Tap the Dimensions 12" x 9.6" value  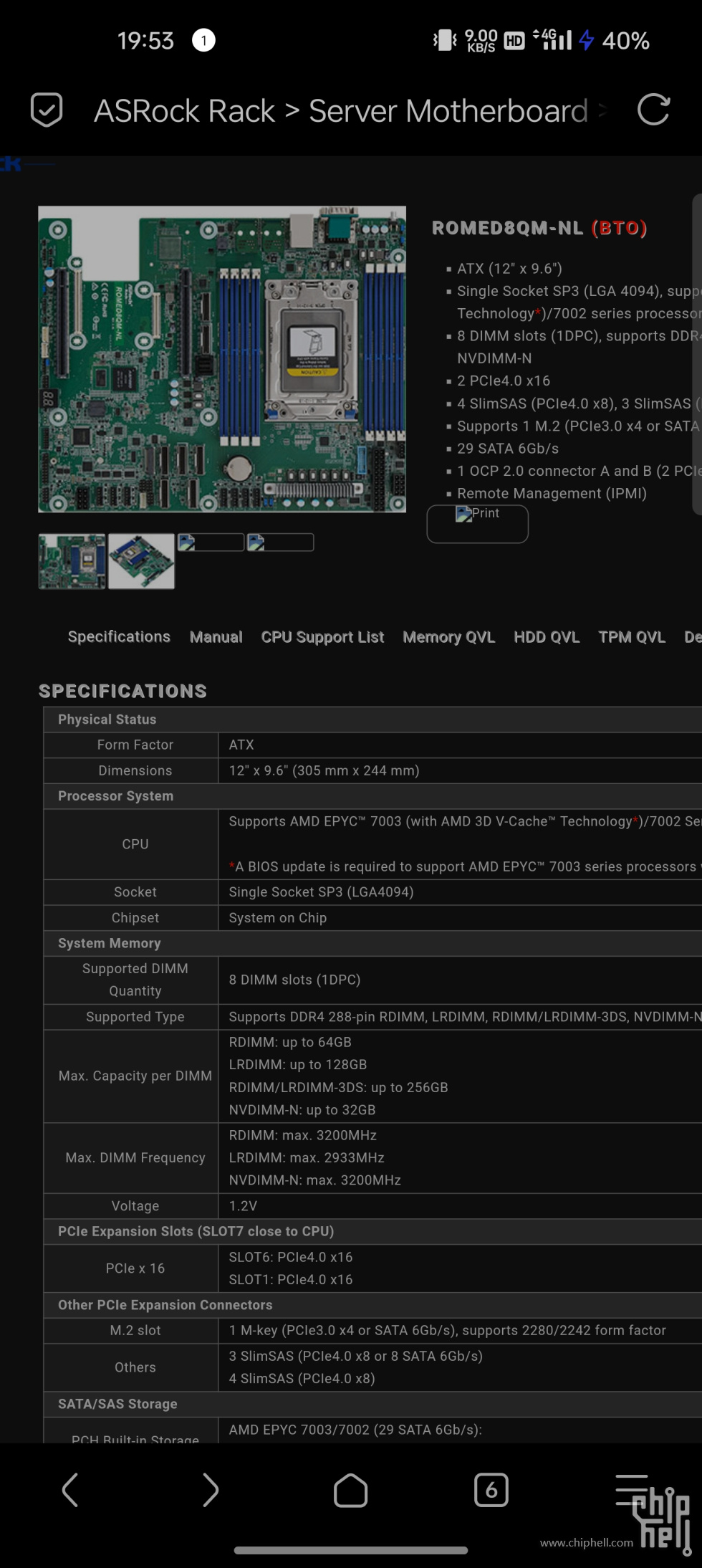pyautogui.click(x=324, y=770)
